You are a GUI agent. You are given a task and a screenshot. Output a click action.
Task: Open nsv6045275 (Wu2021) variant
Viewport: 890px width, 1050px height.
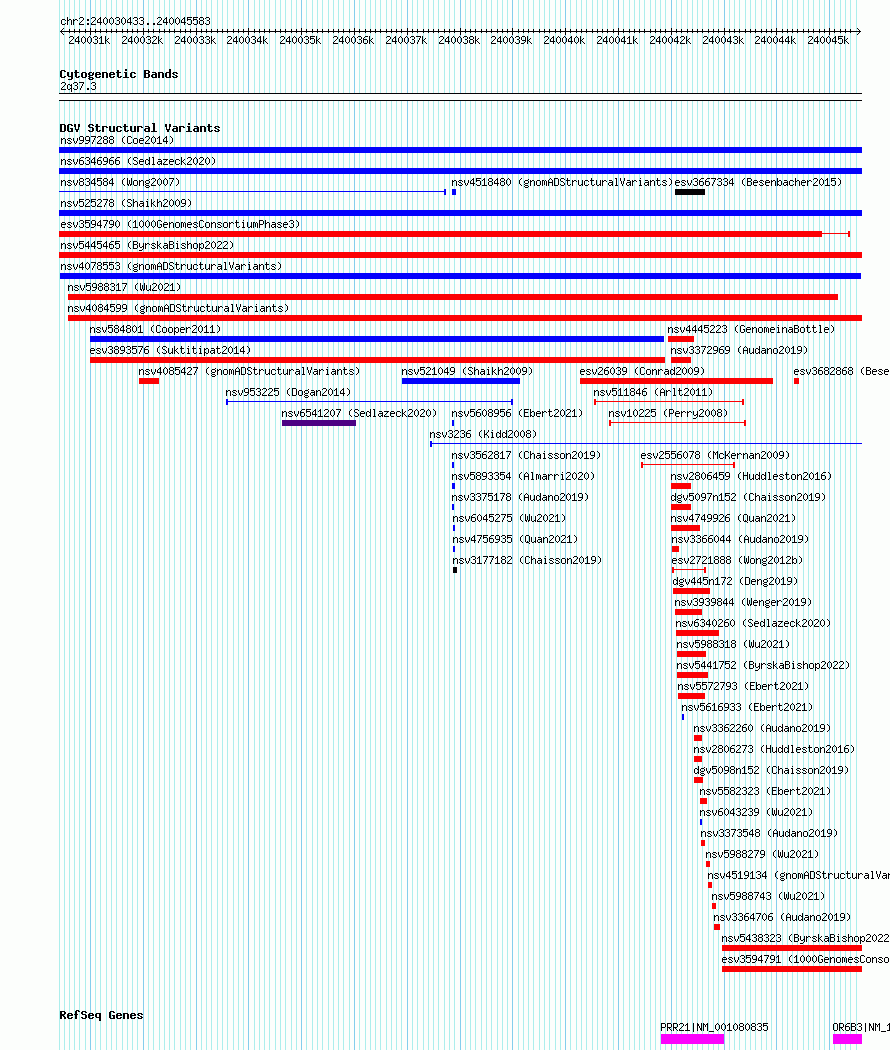[509, 518]
